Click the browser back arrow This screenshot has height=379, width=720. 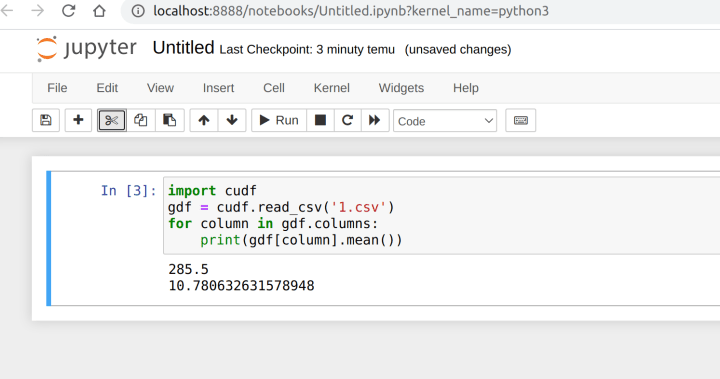coord(6,11)
